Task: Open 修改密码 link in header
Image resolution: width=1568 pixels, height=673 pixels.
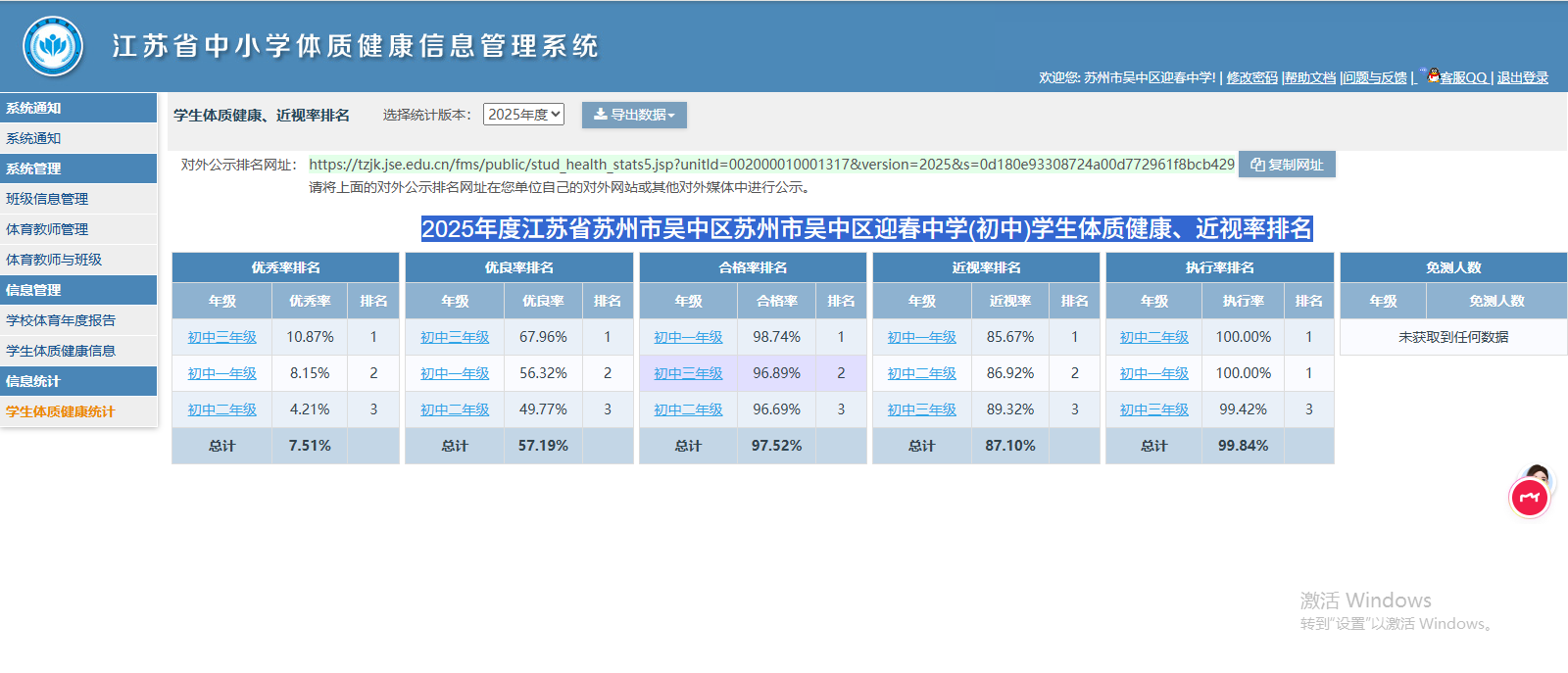Action: [x=1252, y=77]
